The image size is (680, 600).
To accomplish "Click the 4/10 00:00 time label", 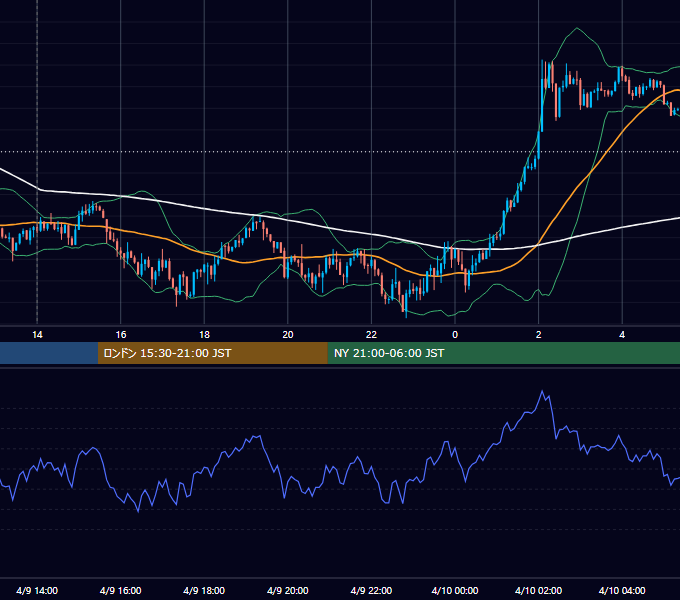I will [455, 590].
